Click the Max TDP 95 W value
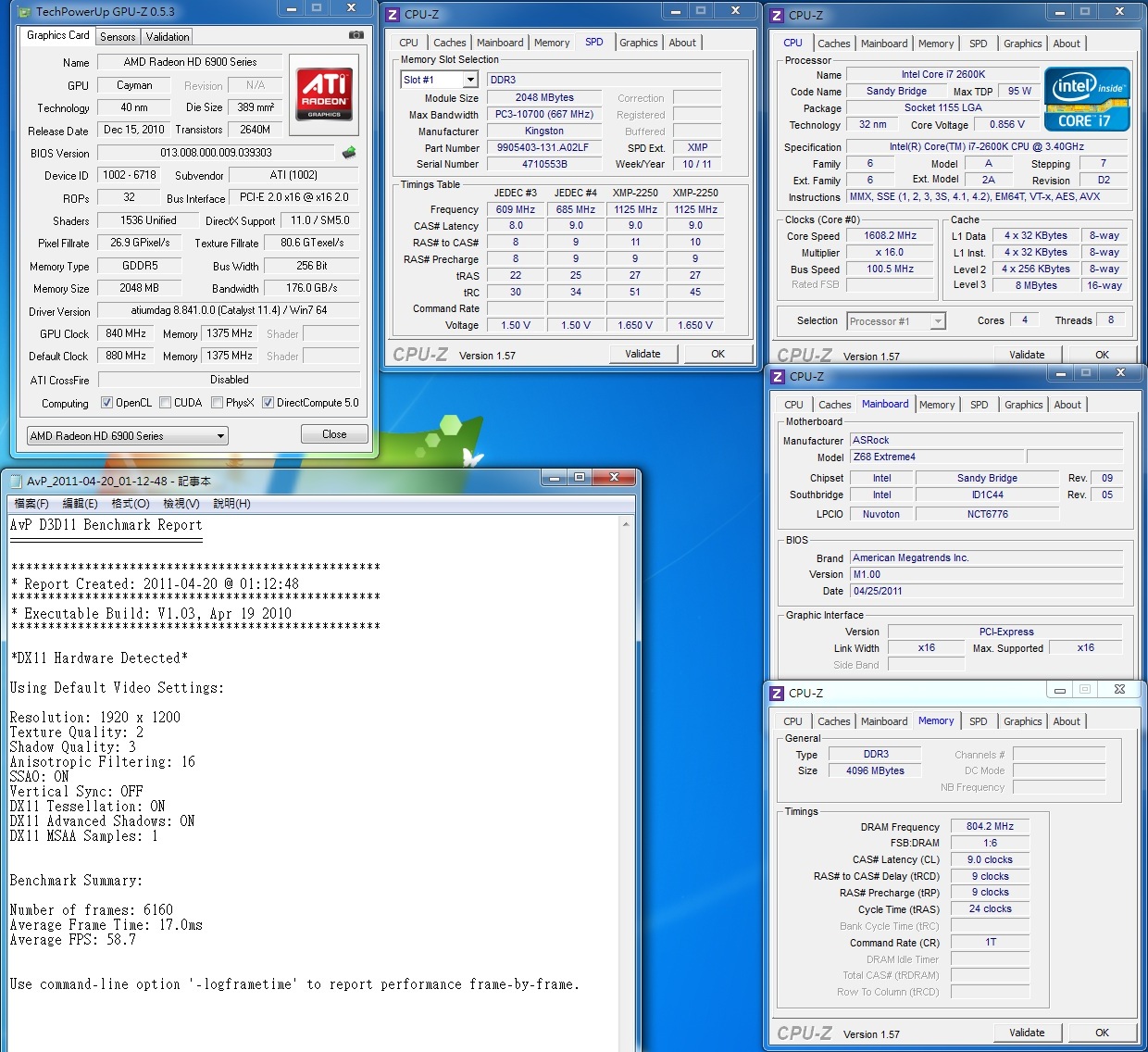This screenshot has width=1148, height=1052. click(x=1019, y=91)
